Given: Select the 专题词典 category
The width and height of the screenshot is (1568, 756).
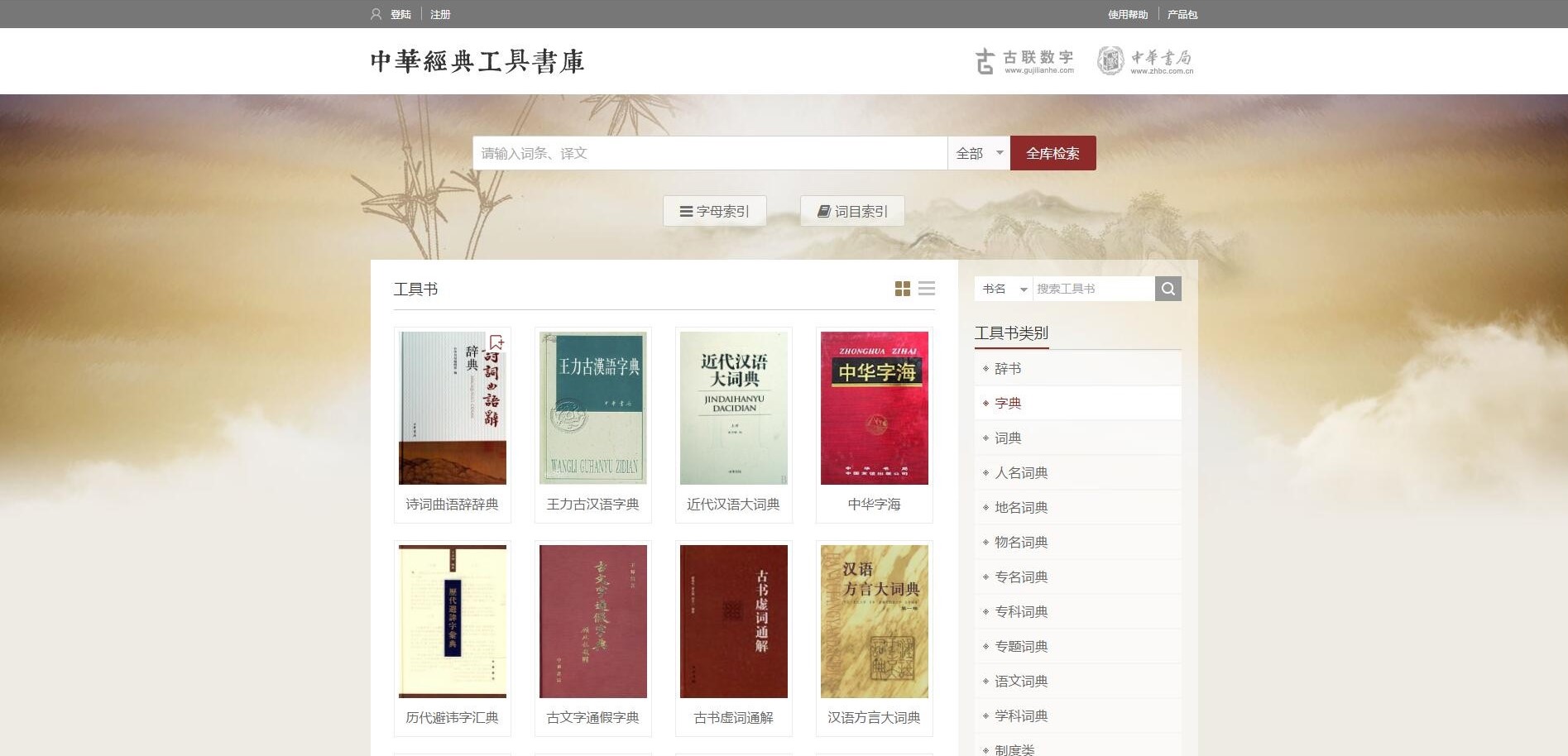Looking at the screenshot, I should (x=1078, y=646).
